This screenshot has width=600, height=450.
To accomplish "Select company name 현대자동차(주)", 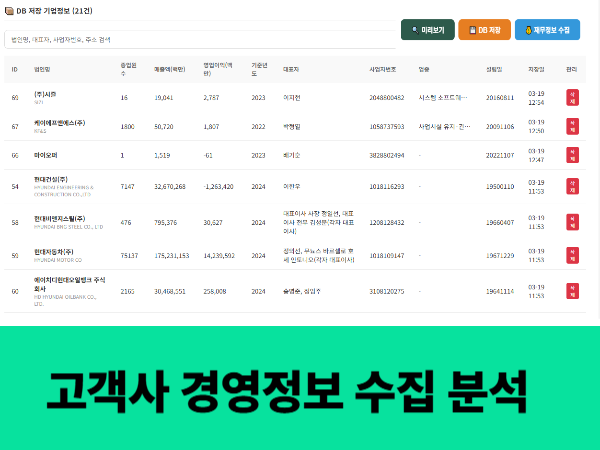I will click(54, 251).
